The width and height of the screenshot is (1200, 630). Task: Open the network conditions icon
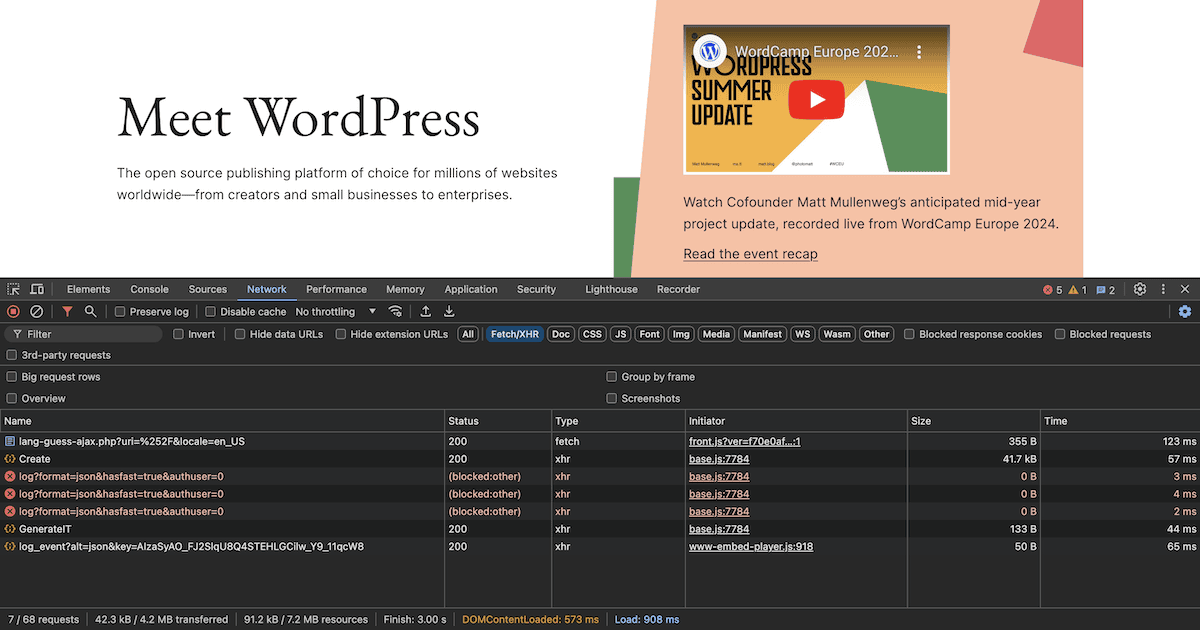click(x=395, y=311)
